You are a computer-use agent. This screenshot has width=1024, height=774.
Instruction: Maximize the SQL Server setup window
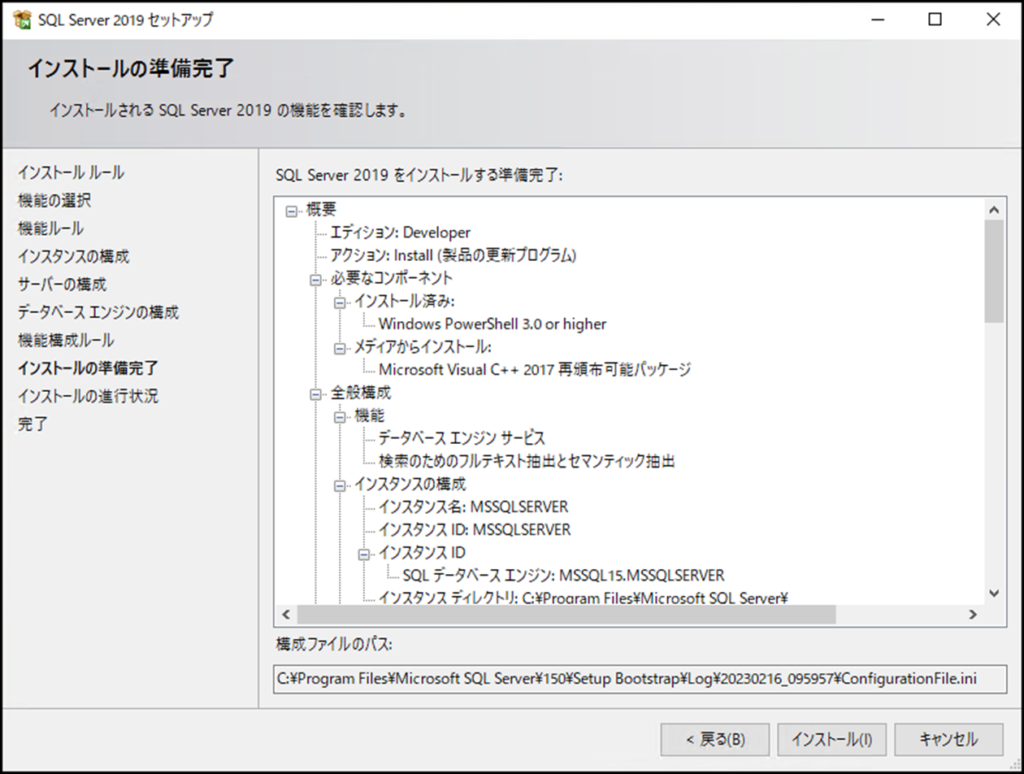(935, 20)
